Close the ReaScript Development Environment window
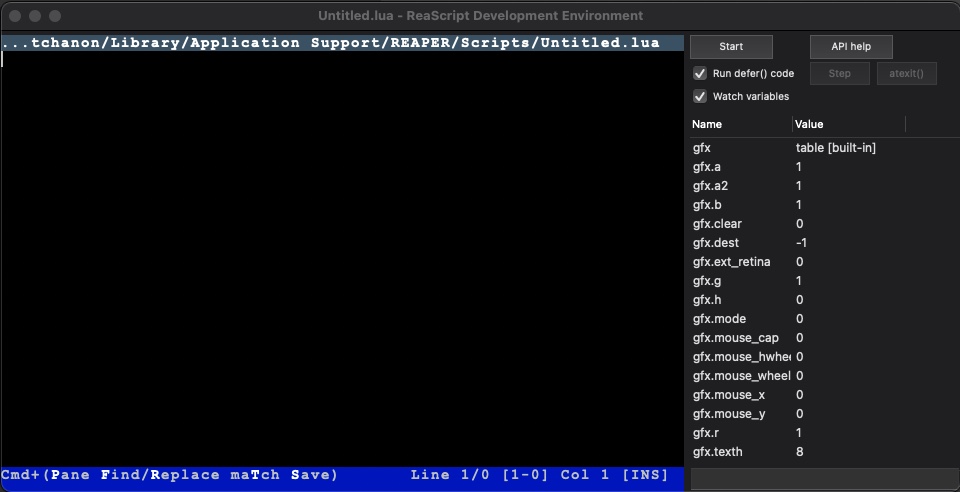The height and width of the screenshot is (492, 960). tap(15, 16)
